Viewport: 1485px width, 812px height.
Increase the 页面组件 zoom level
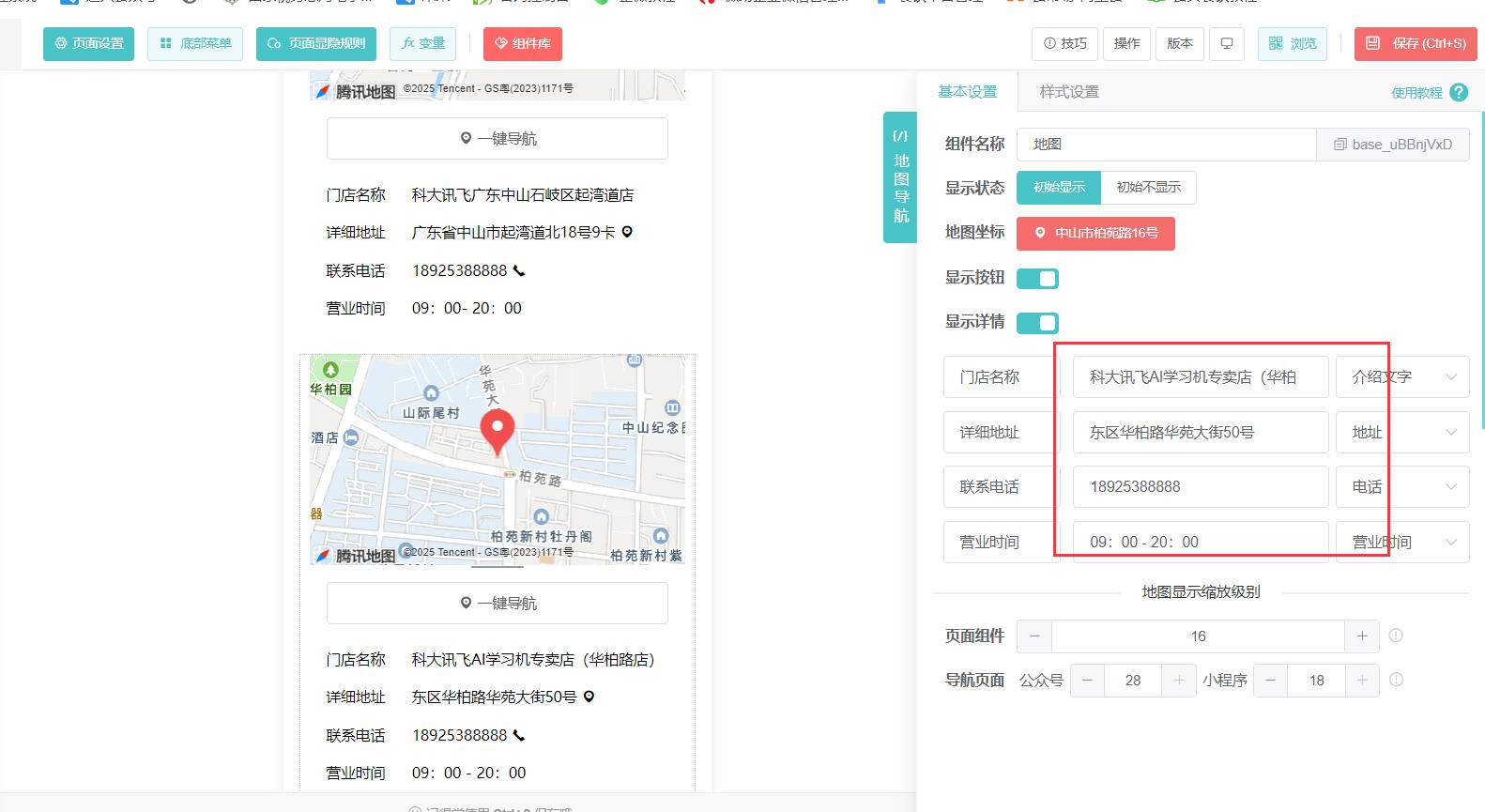(x=1362, y=636)
